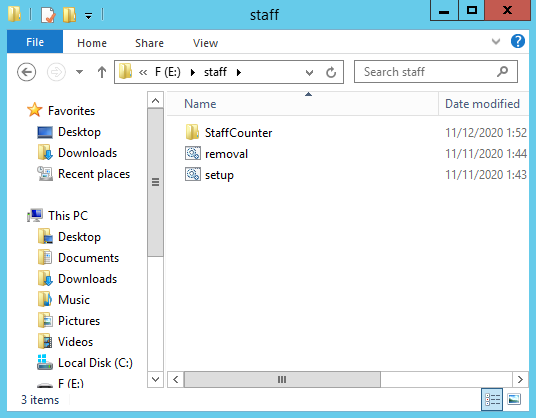Click the Properties icon in title bar
The width and height of the screenshot is (536, 418).
(48, 15)
